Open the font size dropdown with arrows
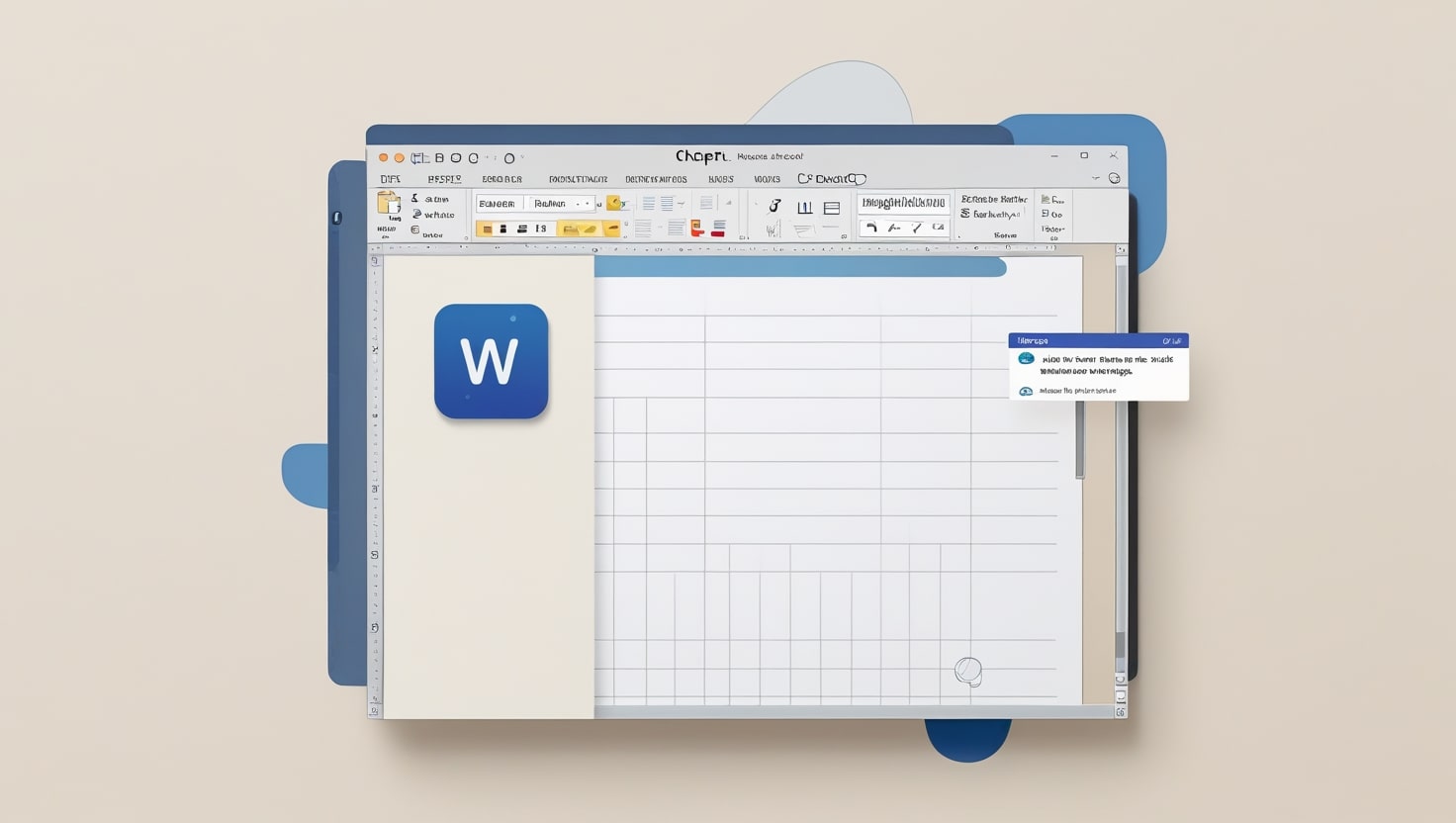The width and height of the screenshot is (1456, 823). [x=561, y=204]
